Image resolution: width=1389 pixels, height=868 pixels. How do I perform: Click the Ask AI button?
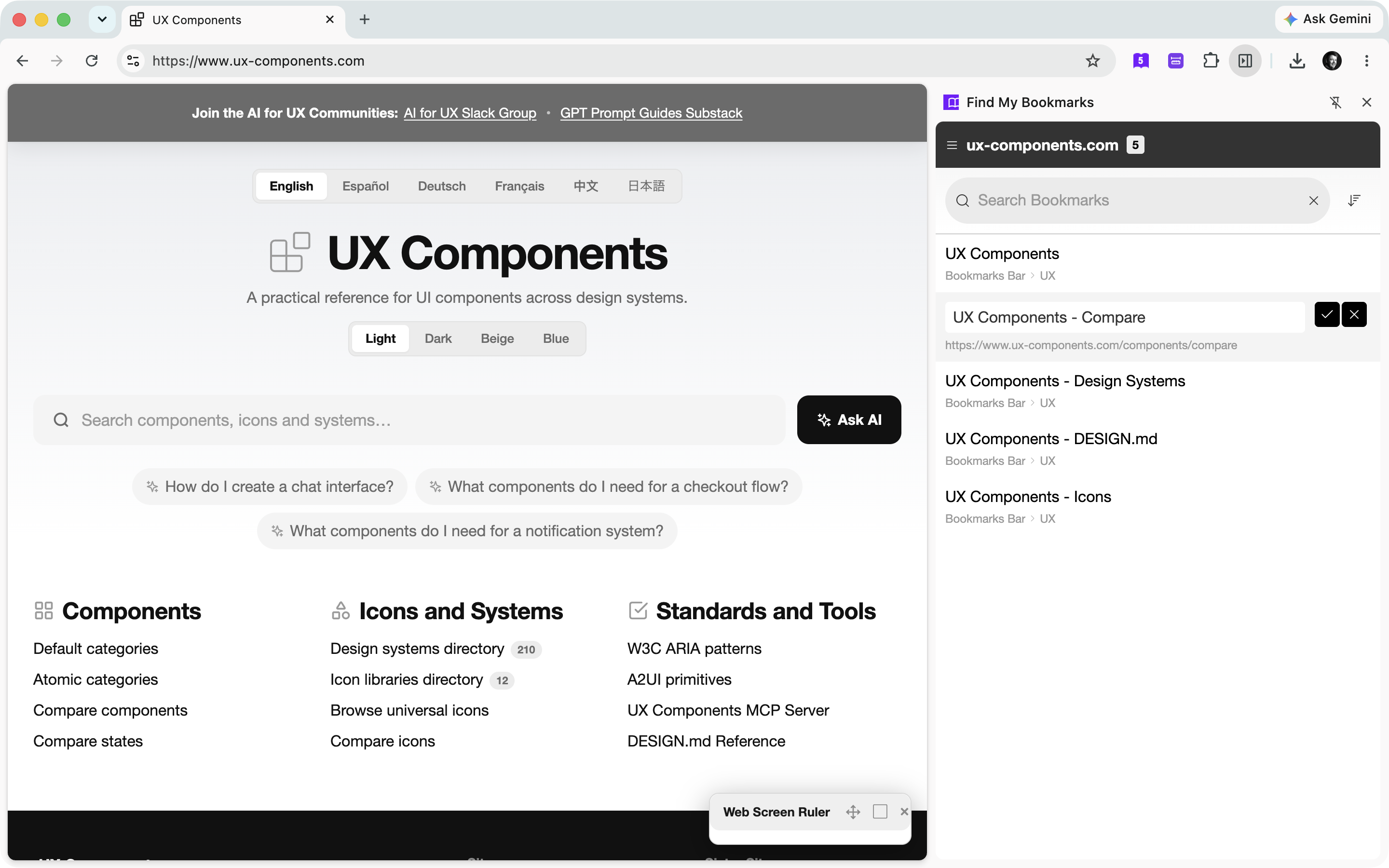(849, 420)
